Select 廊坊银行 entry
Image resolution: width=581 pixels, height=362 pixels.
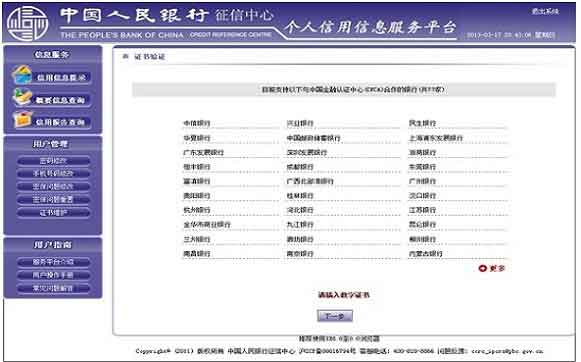tap(300, 239)
